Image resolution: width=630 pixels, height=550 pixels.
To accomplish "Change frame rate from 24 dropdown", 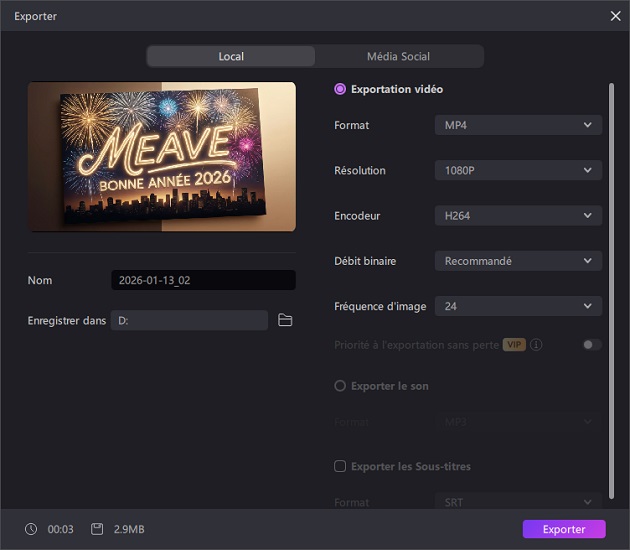I will [518, 307].
